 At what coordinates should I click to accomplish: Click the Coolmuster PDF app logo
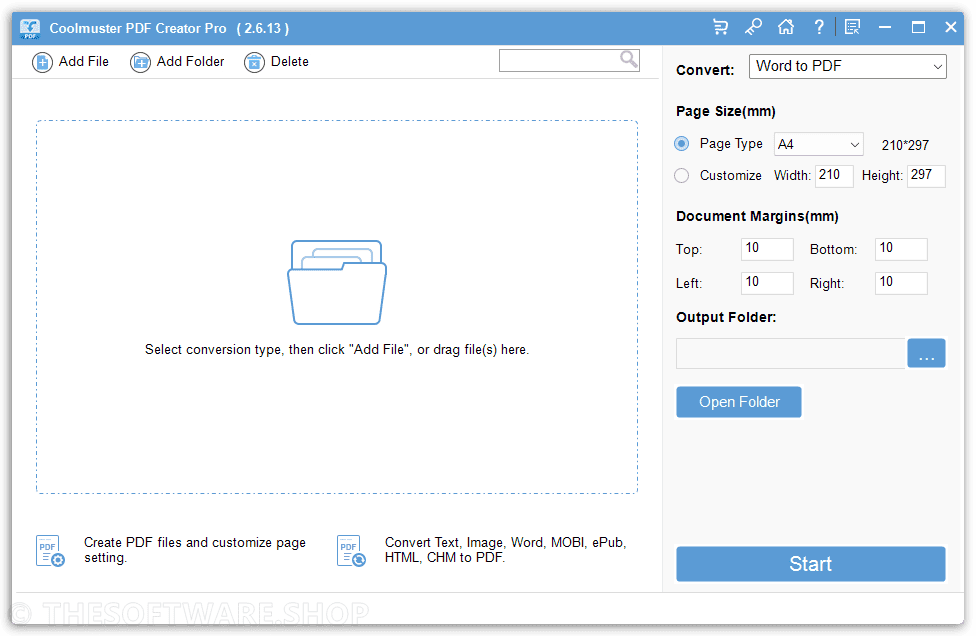(x=30, y=29)
